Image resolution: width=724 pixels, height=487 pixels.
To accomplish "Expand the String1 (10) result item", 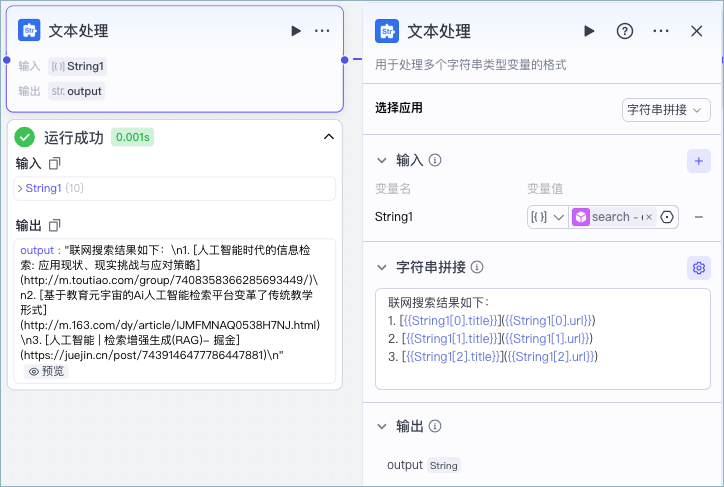I will (x=20, y=188).
